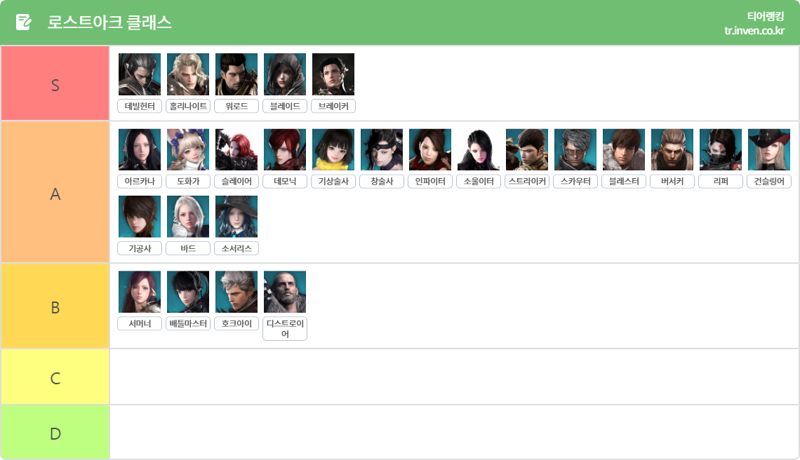Click the 도화가 class portrait

[188, 149]
